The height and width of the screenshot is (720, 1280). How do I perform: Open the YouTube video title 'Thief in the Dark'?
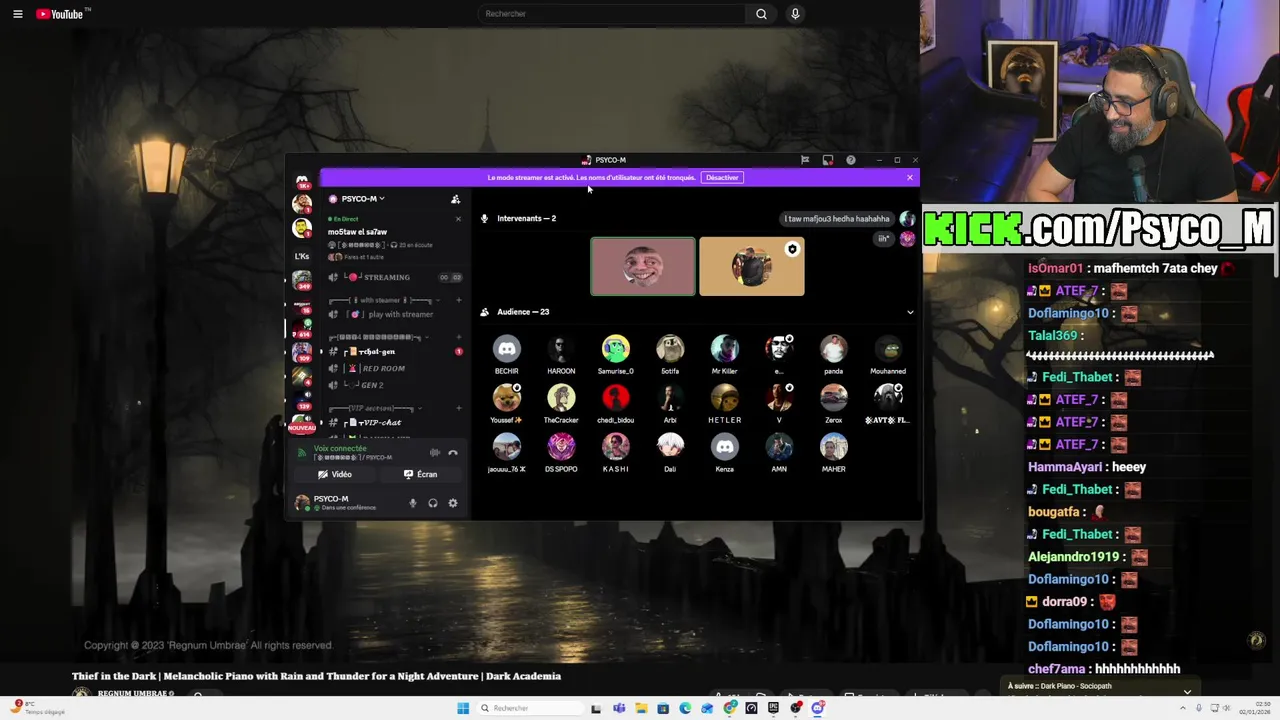(x=316, y=676)
